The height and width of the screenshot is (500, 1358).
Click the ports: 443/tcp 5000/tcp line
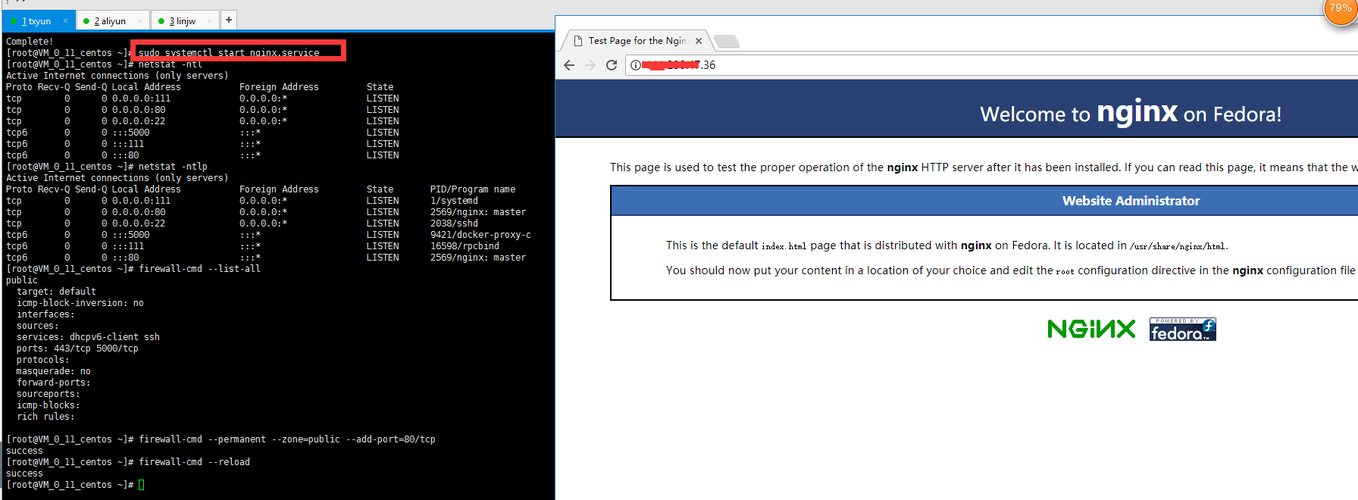(77, 348)
